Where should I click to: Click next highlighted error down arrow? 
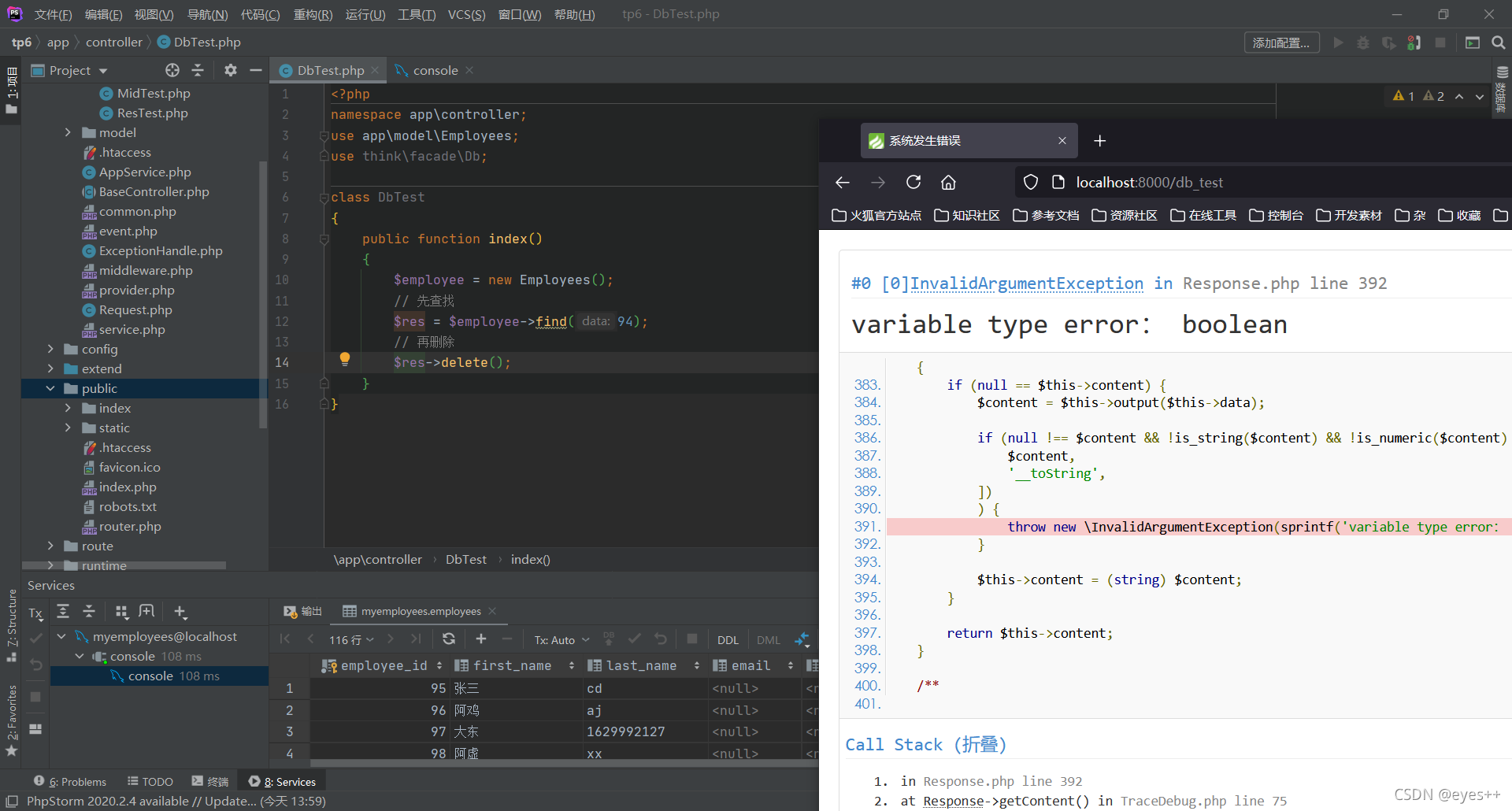point(1480,96)
